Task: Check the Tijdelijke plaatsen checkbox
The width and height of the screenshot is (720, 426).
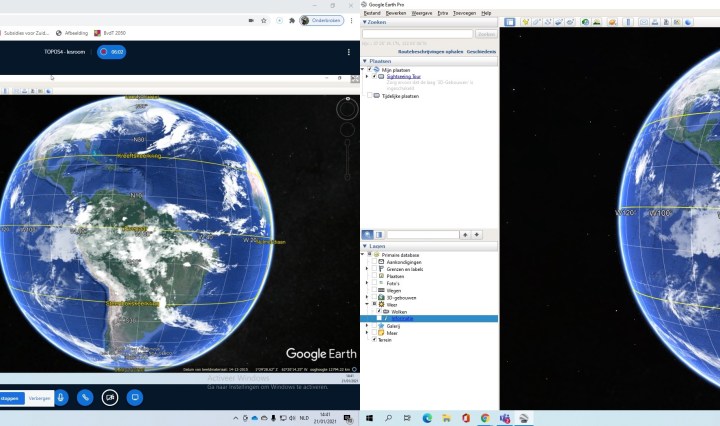Action: [370, 96]
